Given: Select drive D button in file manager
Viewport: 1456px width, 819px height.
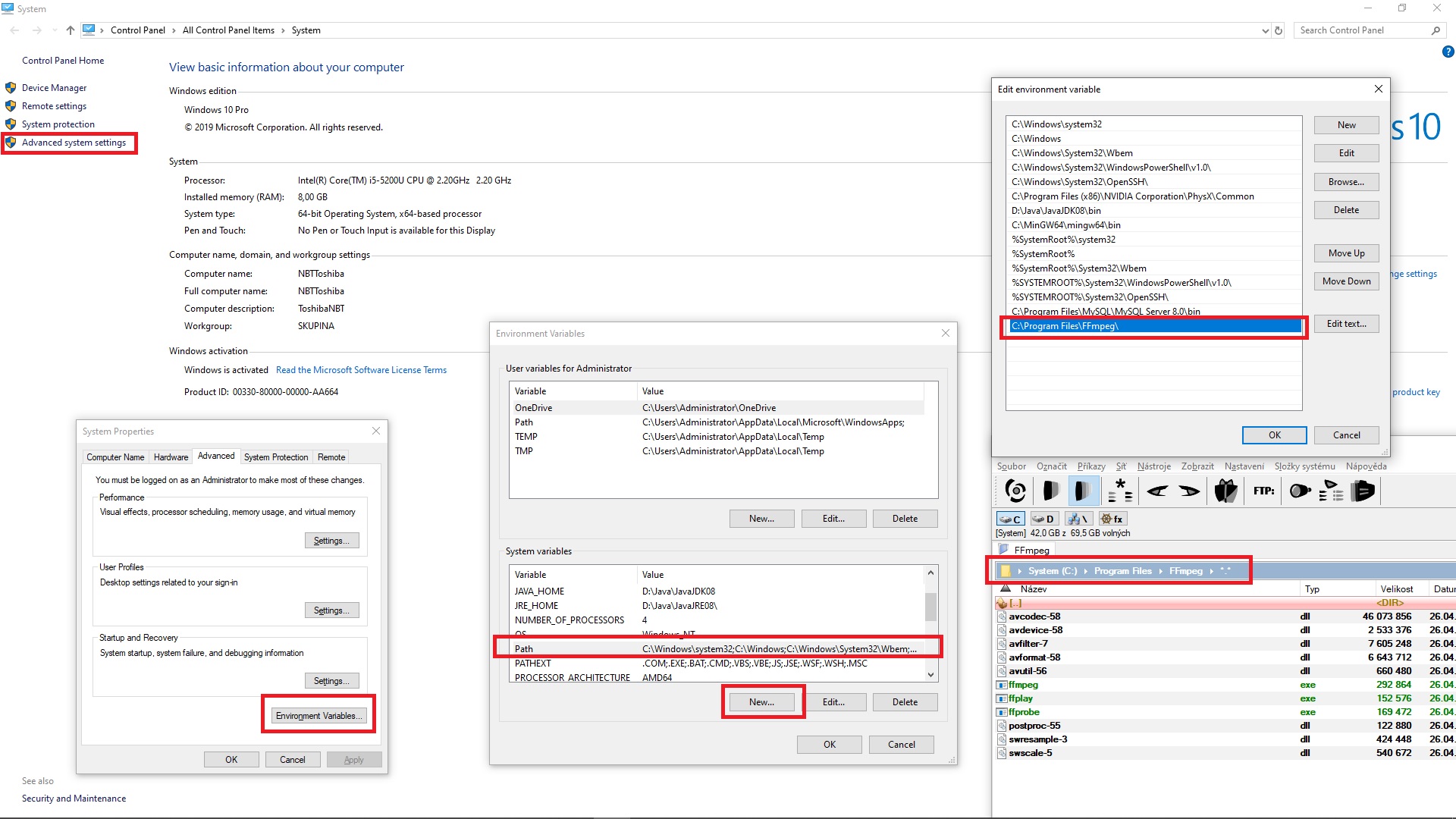Looking at the screenshot, I should pyautogui.click(x=1043, y=519).
